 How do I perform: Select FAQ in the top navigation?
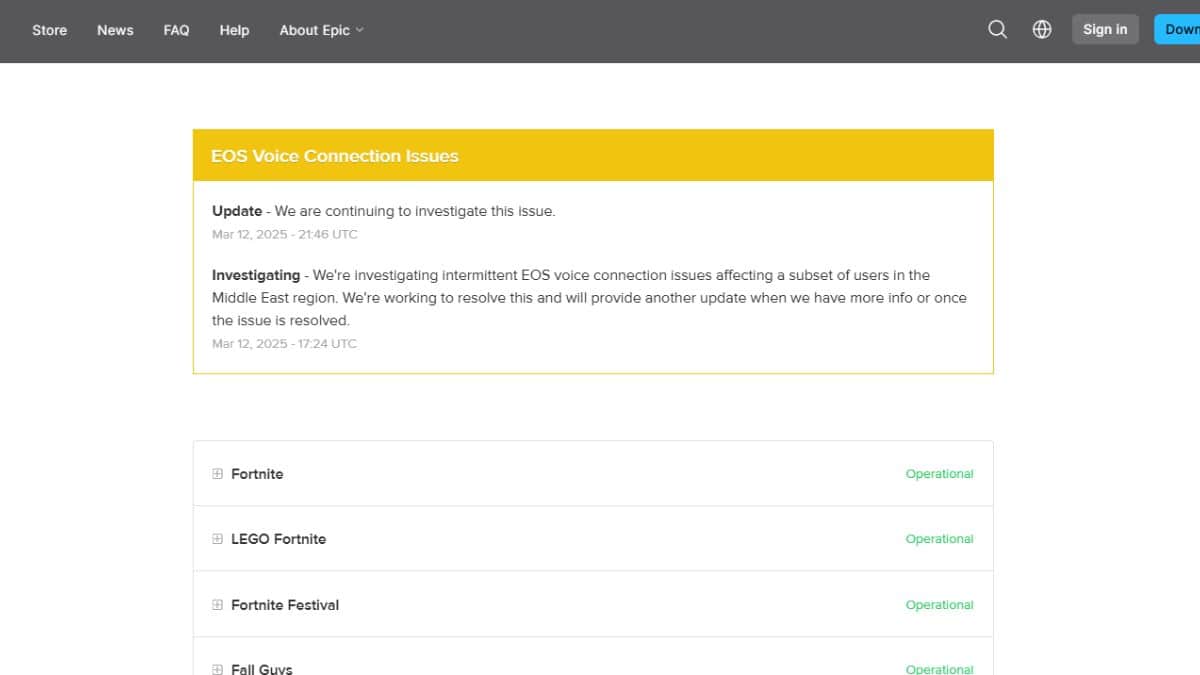pyautogui.click(x=176, y=30)
